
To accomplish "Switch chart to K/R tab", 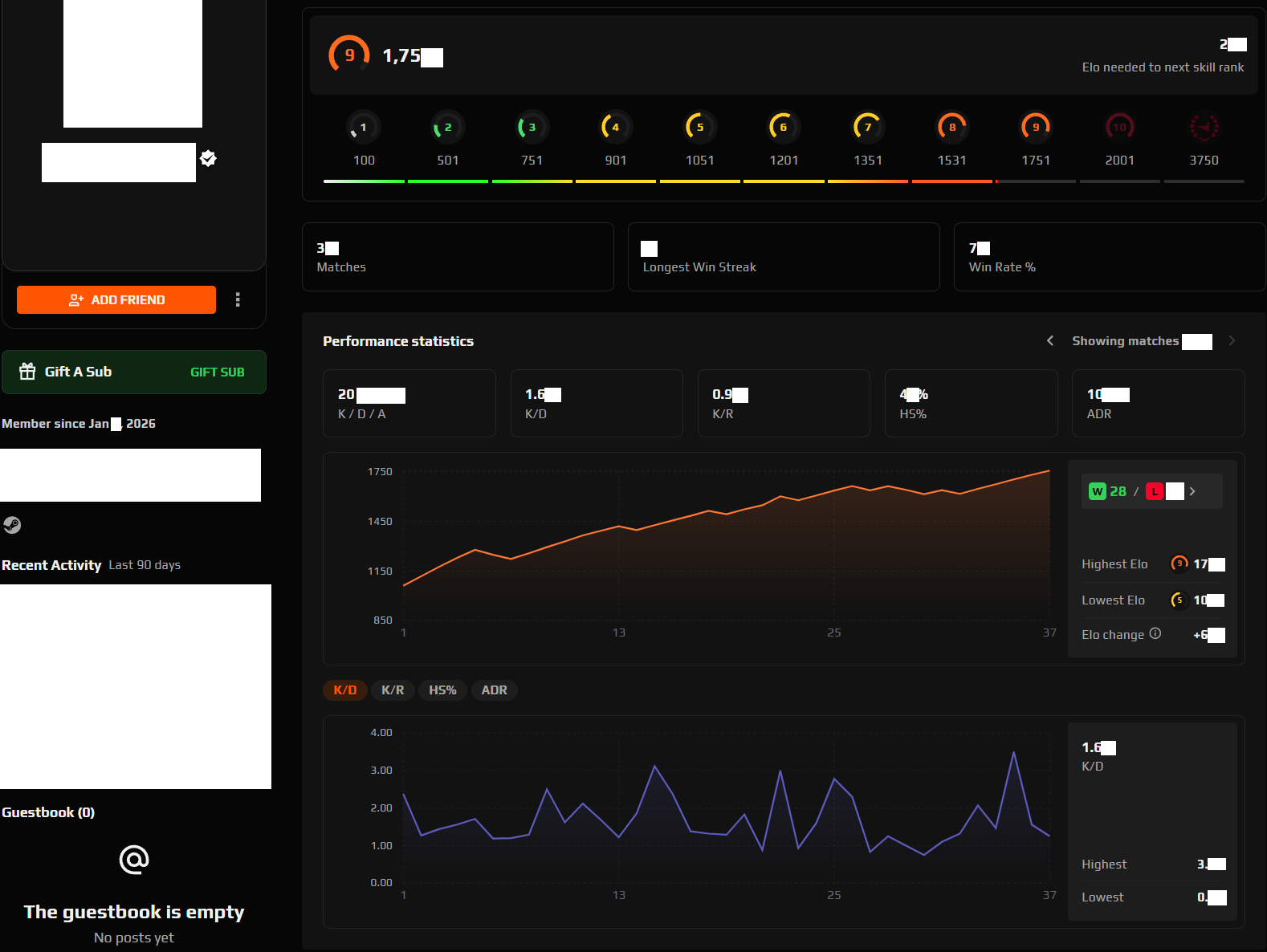I will click(x=393, y=690).
